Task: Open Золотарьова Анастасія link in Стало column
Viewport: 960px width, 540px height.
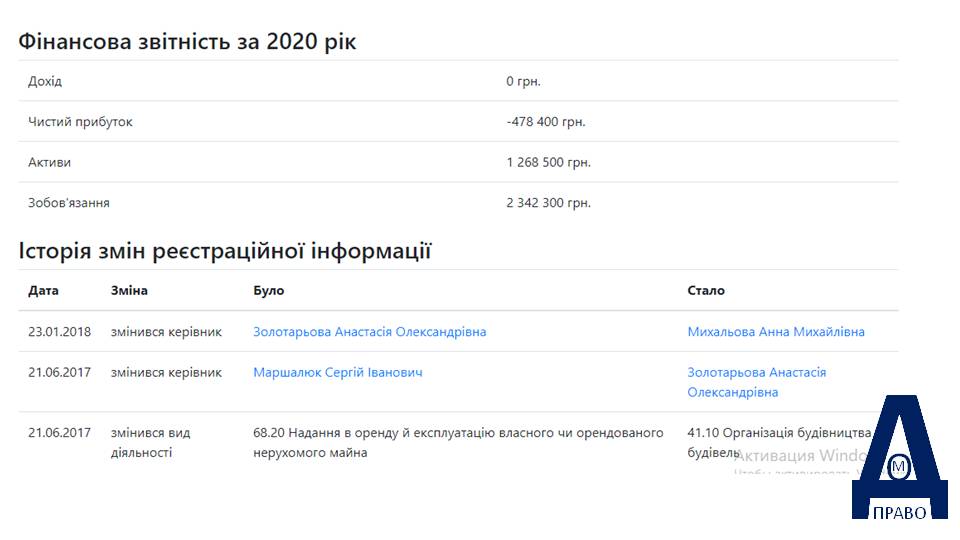Action: [756, 382]
